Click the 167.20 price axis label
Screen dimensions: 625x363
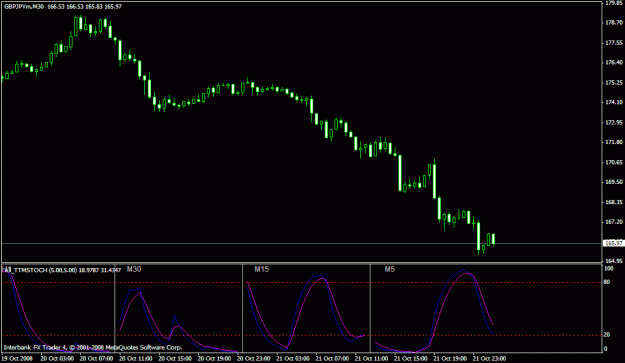[x=614, y=222]
